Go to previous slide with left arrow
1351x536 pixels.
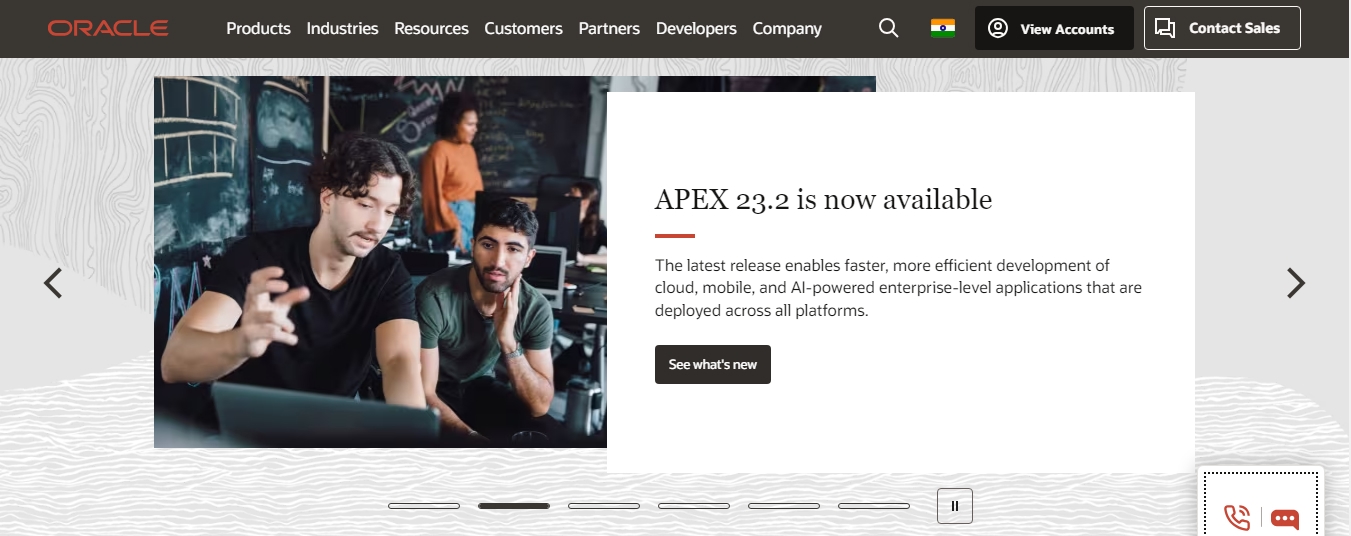pyautogui.click(x=53, y=283)
